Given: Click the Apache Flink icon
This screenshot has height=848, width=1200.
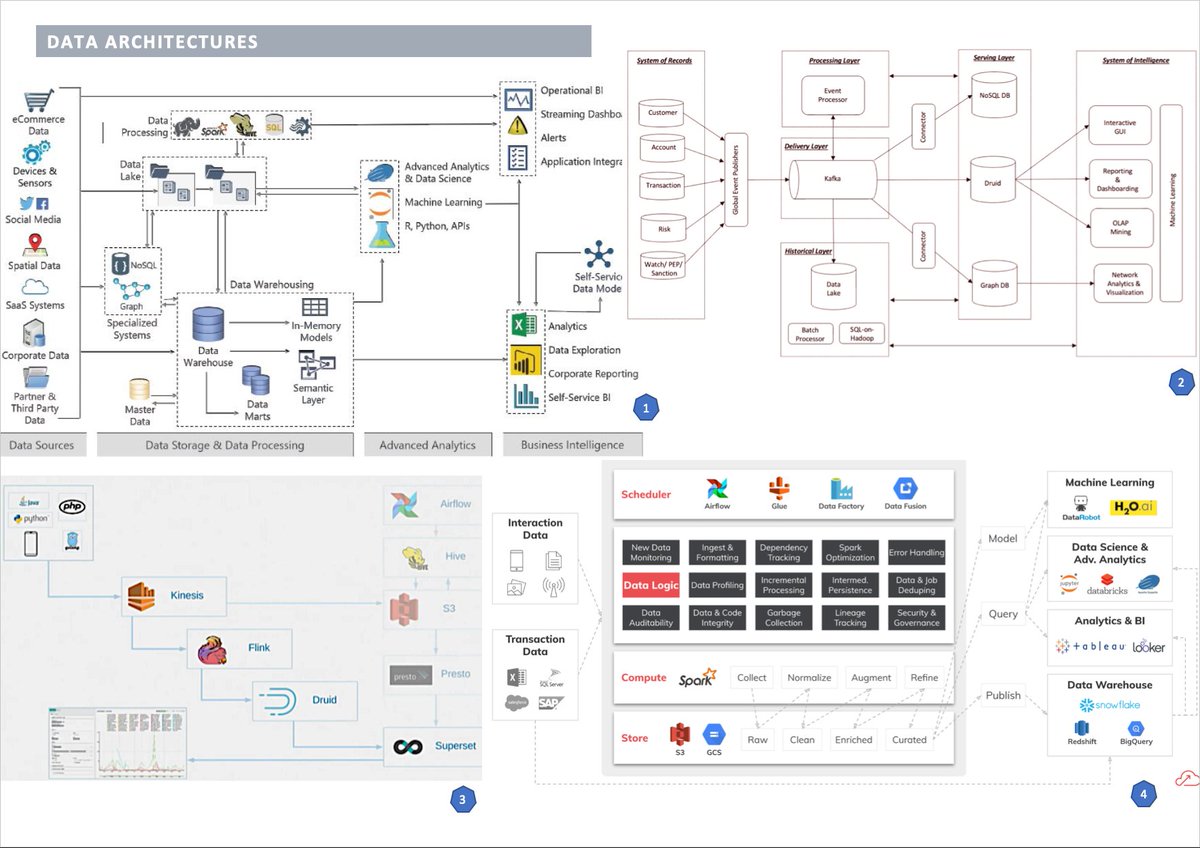Looking at the screenshot, I should (x=211, y=648).
